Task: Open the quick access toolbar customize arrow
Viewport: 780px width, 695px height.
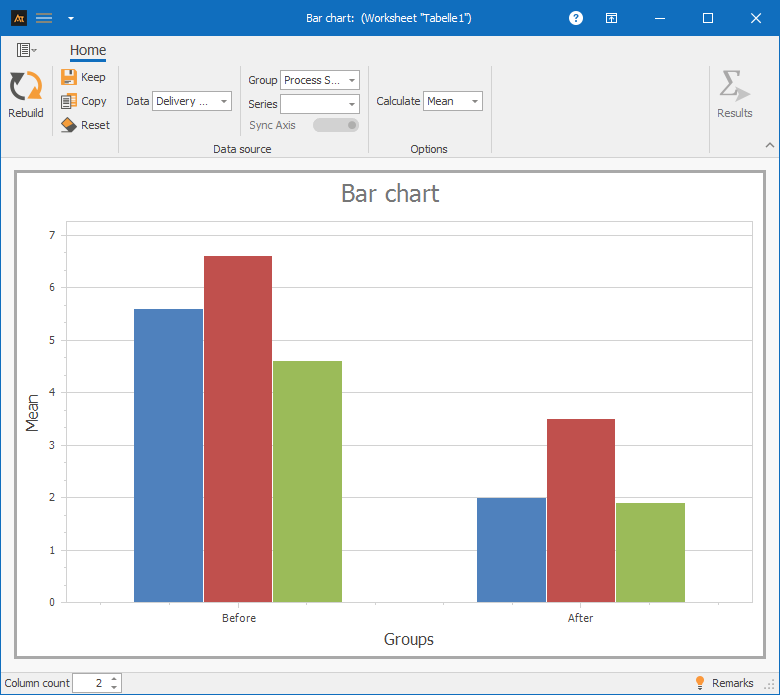Action: [x=70, y=18]
